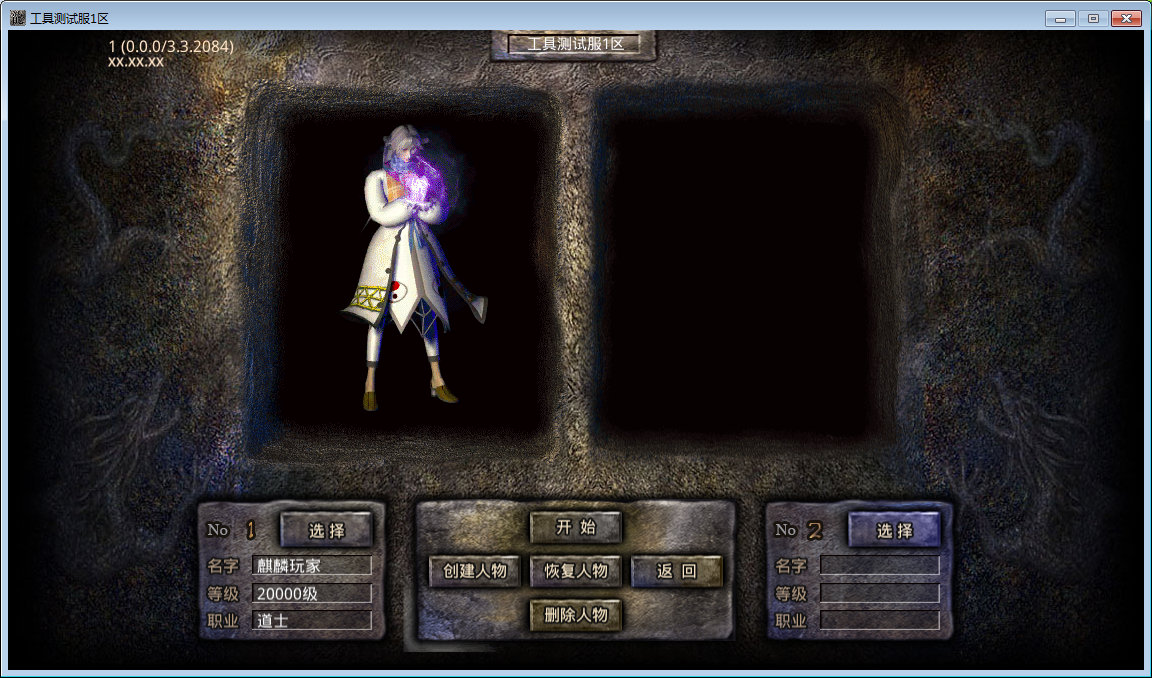Screen dimensions: 1152x678
Task: Click the version text 1 (0.0.0/3.3.2084)
Action: coord(171,46)
